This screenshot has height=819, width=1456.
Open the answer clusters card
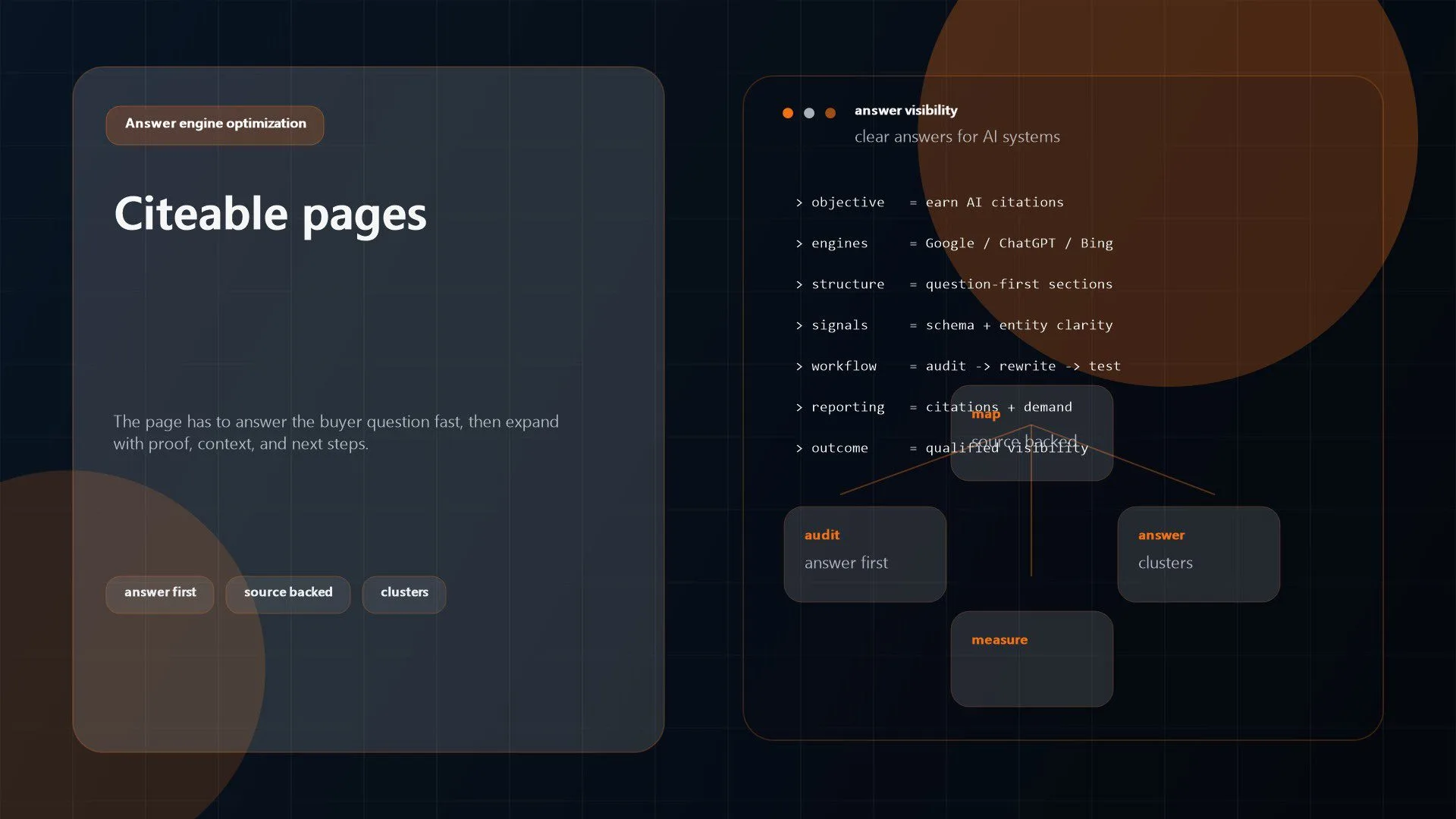pyautogui.click(x=1199, y=554)
